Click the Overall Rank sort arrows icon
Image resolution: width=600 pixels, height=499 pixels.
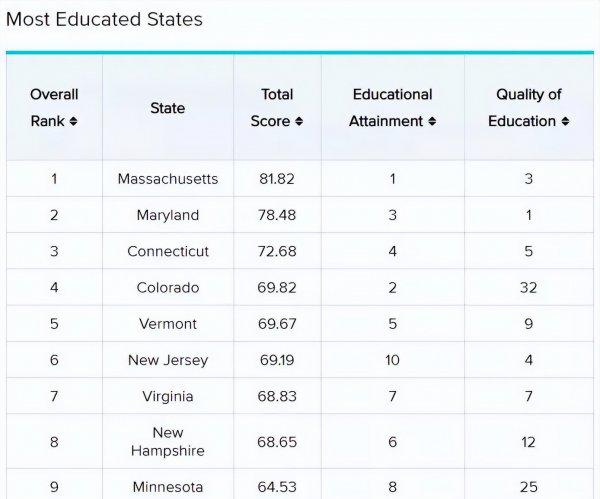click(x=73, y=122)
